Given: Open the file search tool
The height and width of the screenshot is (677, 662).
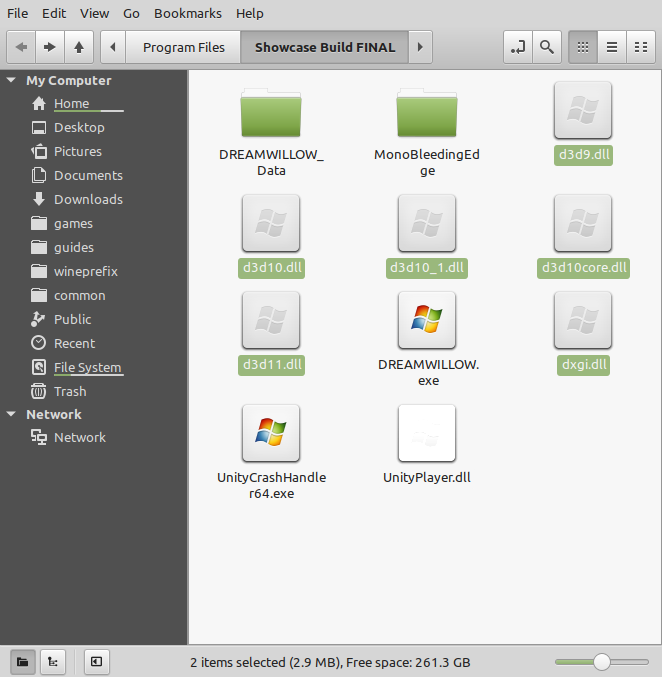Looking at the screenshot, I should (547, 47).
